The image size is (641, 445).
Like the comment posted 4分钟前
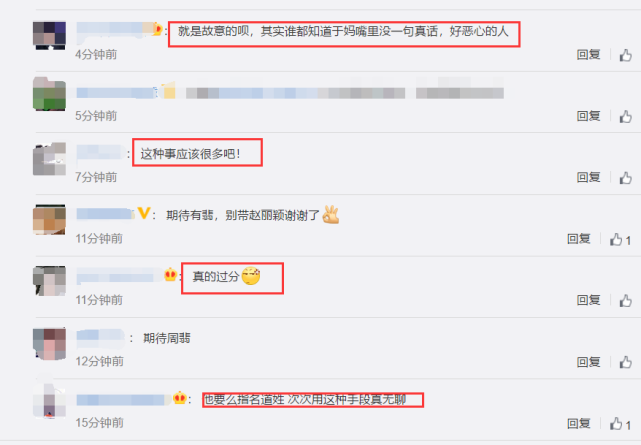click(625, 55)
